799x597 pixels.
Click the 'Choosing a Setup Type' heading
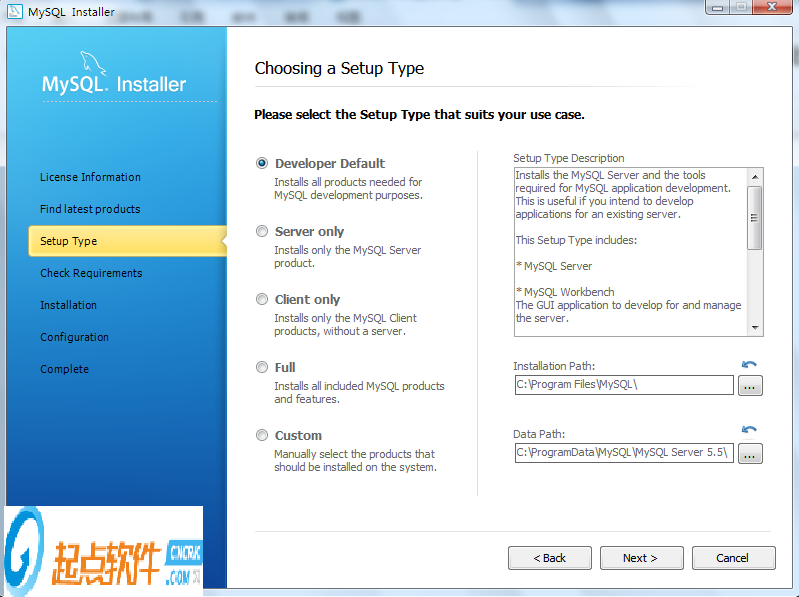(339, 68)
